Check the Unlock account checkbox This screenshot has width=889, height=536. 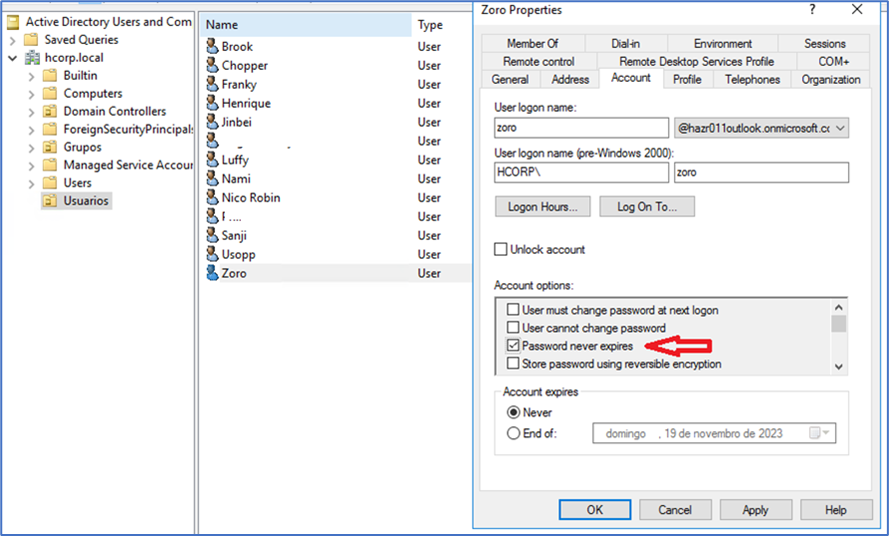coord(501,249)
